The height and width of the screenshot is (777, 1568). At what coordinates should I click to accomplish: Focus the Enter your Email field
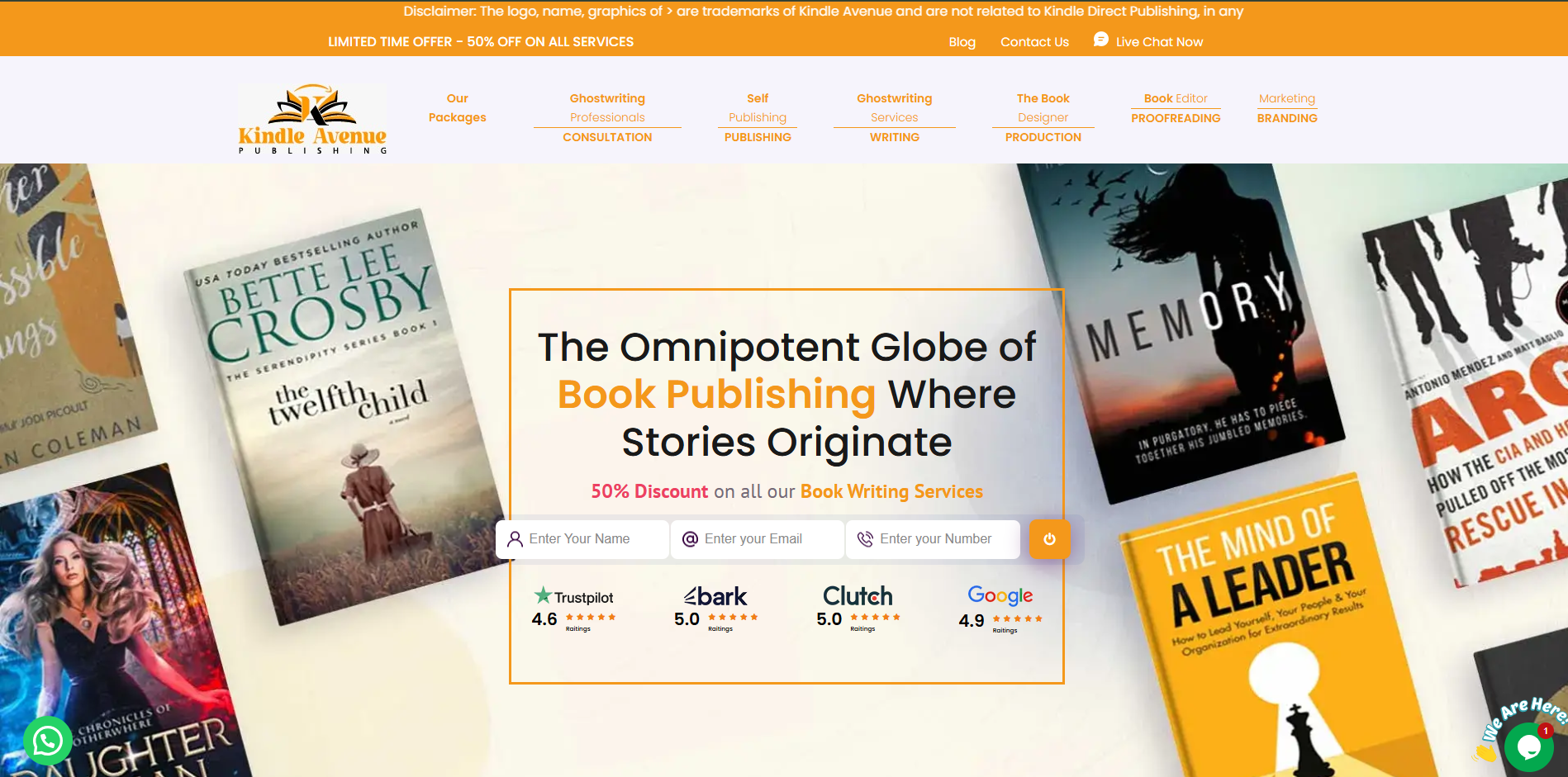(758, 539)
